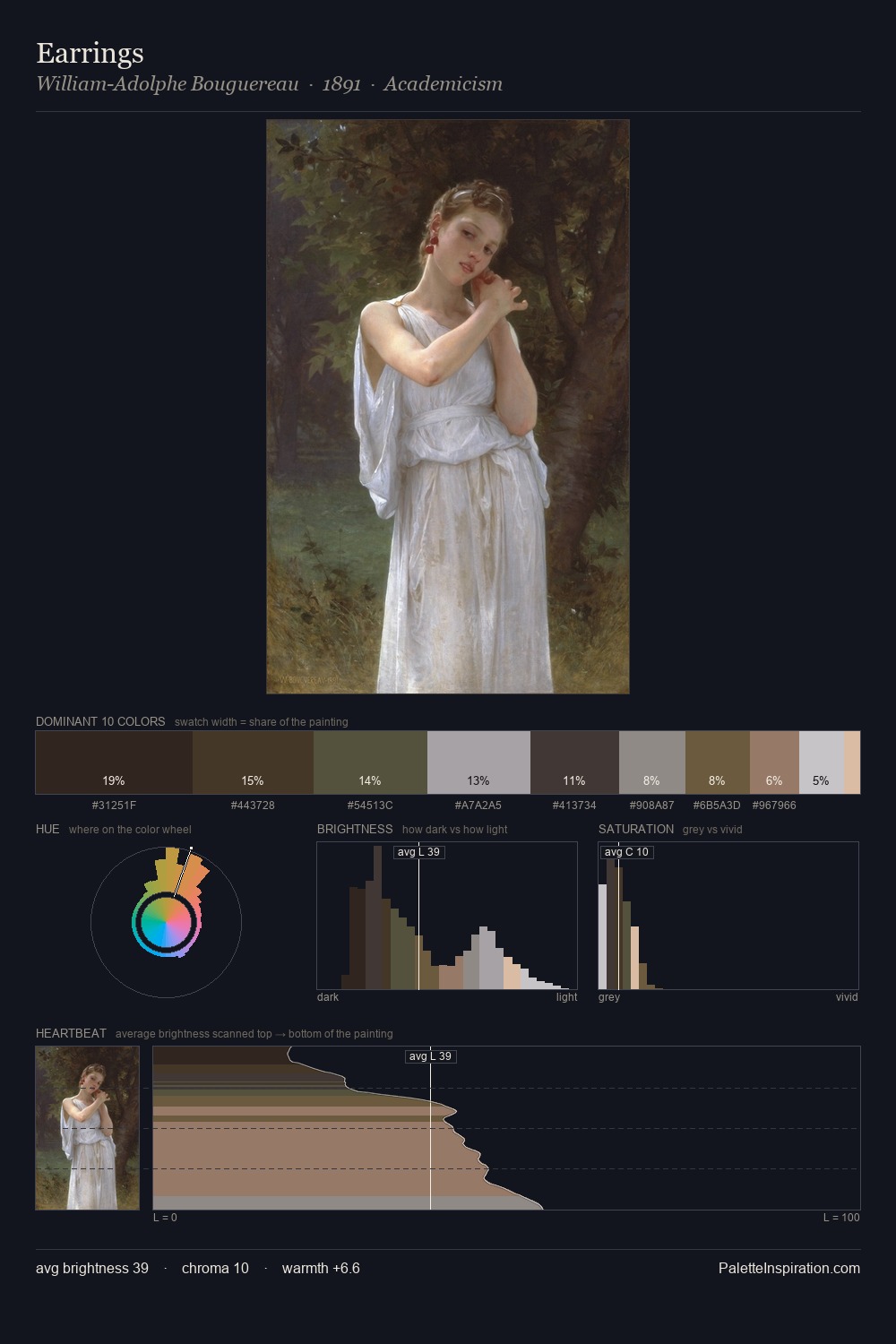Click the 'dark' axis label in the brightness chart
This screenshot has height=1344, width=896.
click(328, 997)
